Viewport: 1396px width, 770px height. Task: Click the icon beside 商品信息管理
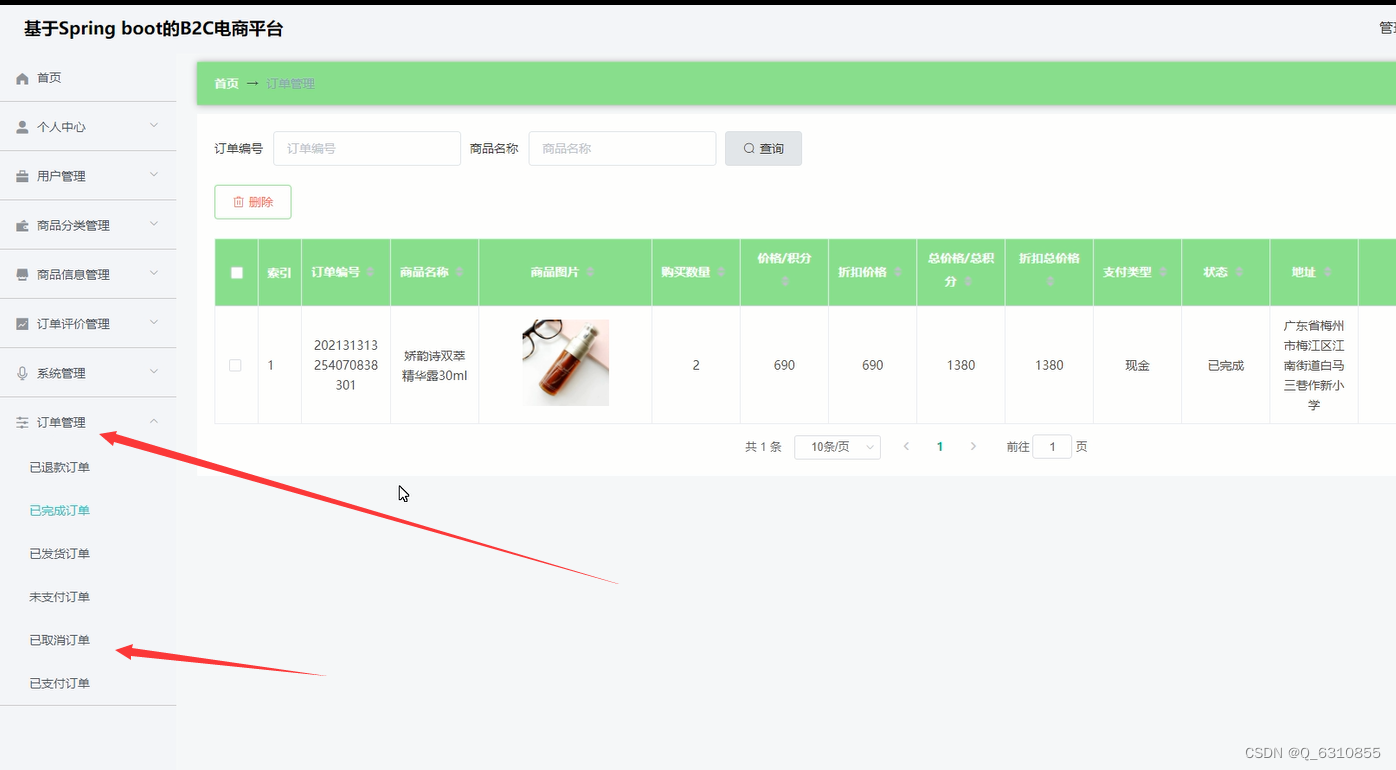[x=22, y=275]
